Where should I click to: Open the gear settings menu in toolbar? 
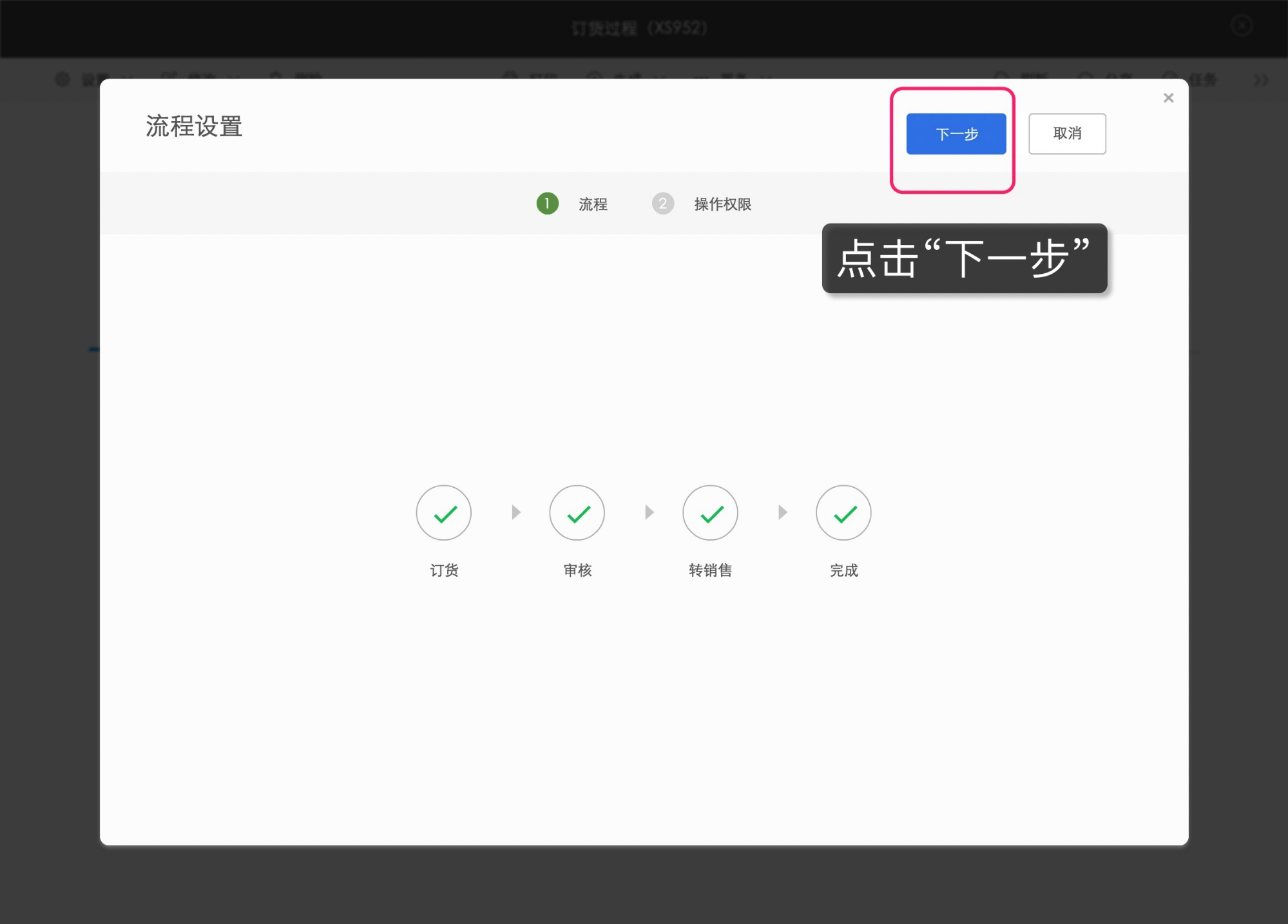click(x=62, y=79)
